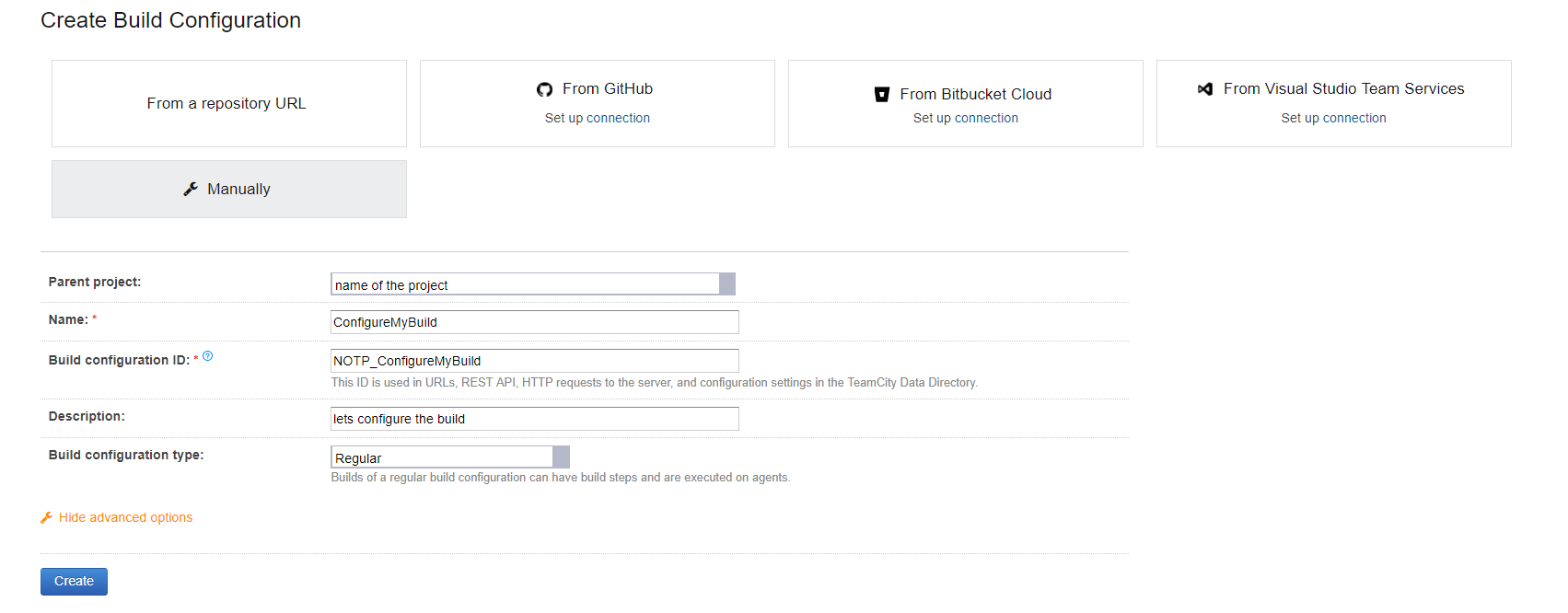Screen dimensions: 1568x613
Task: Click into the Description text field
Action: 534,419
